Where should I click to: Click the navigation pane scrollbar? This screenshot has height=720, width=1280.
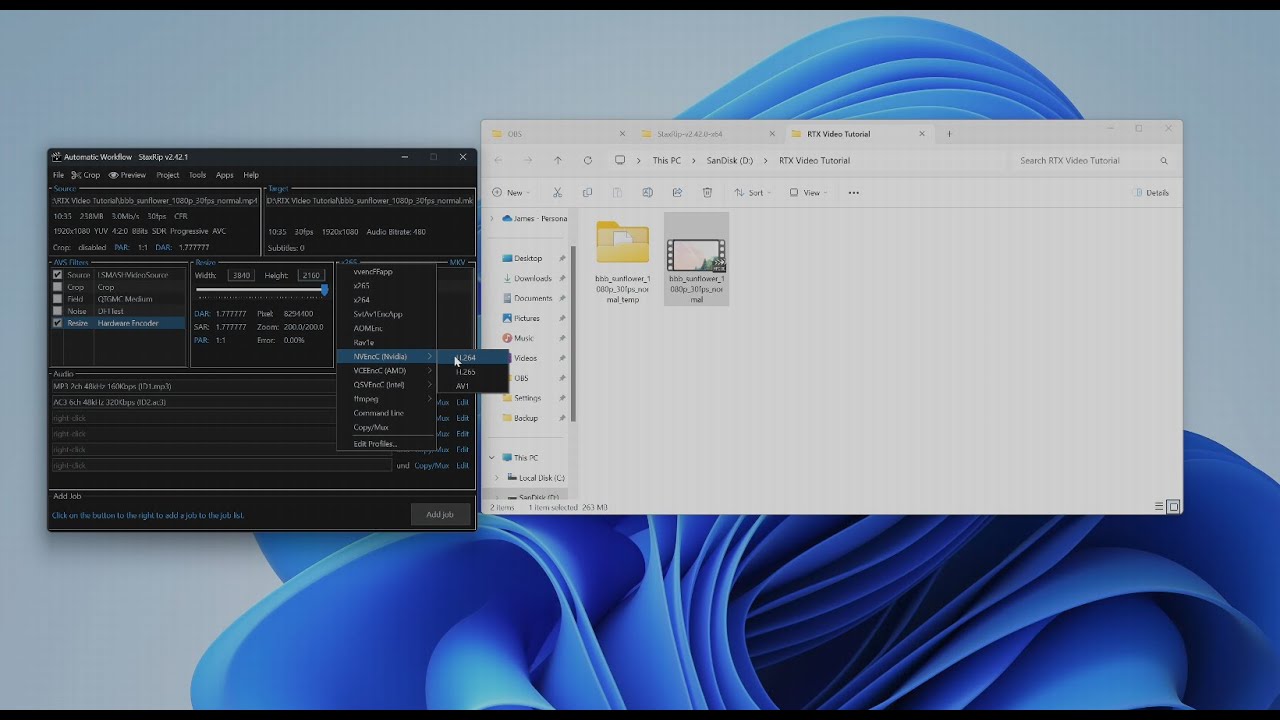[574, 335]
